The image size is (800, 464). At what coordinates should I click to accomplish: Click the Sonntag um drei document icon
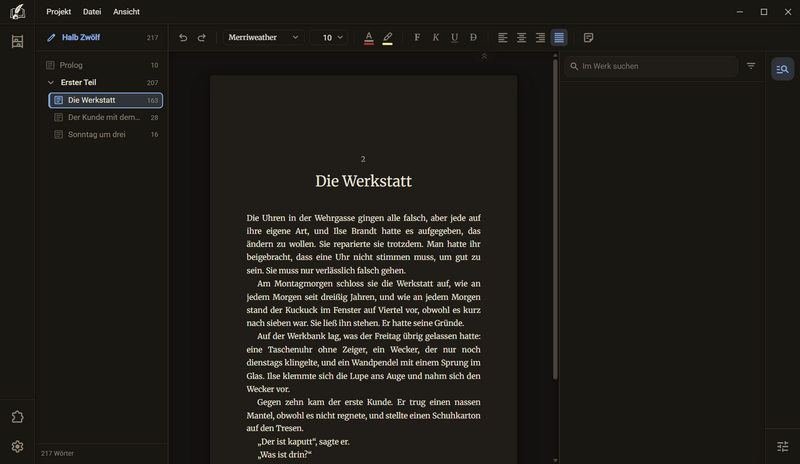pyautogui.click(x=59, y=134)
